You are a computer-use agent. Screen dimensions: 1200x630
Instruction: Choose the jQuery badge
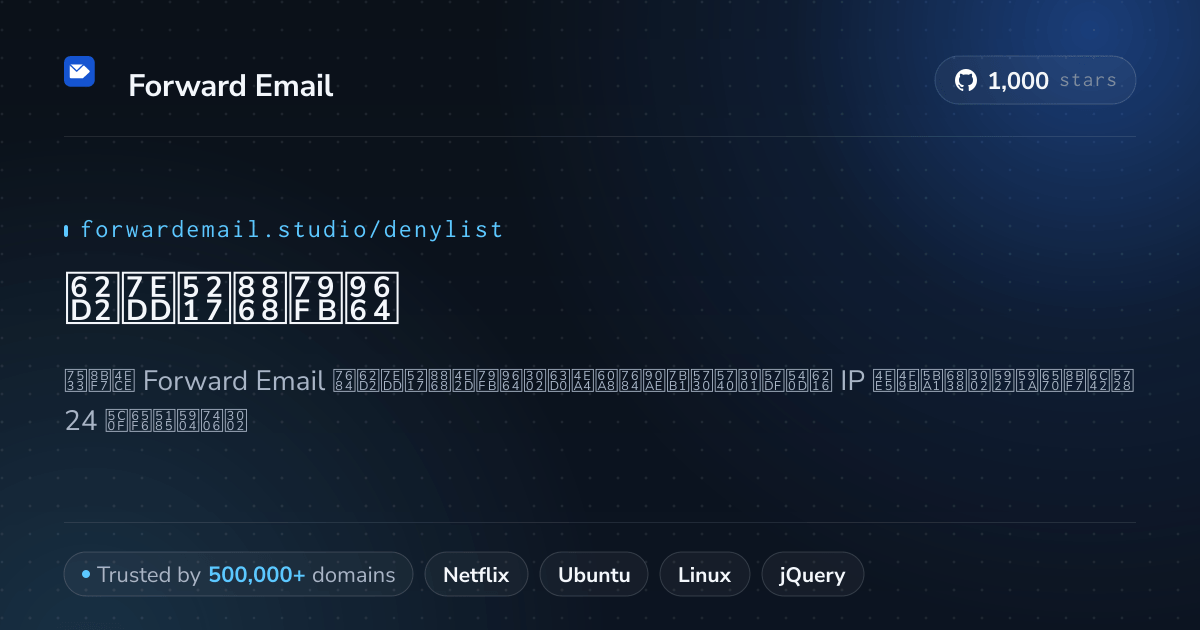pos(812,575)
